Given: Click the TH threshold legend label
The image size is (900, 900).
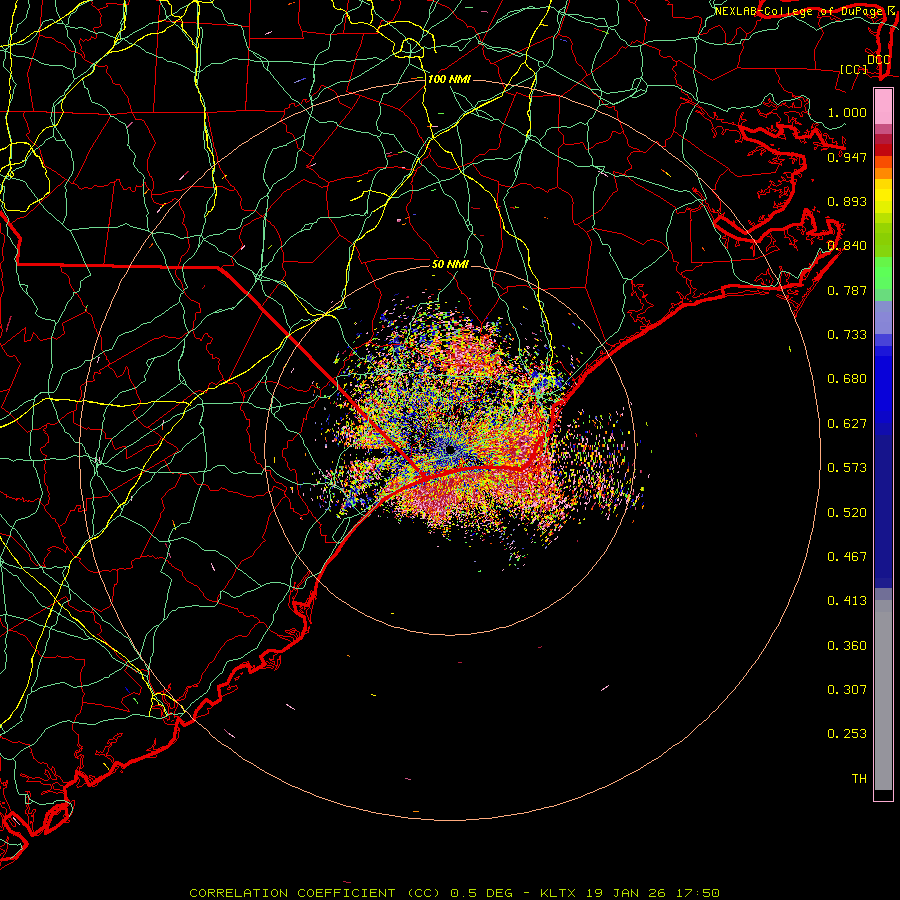Looking at the screenshot, I should coord(859,779).
